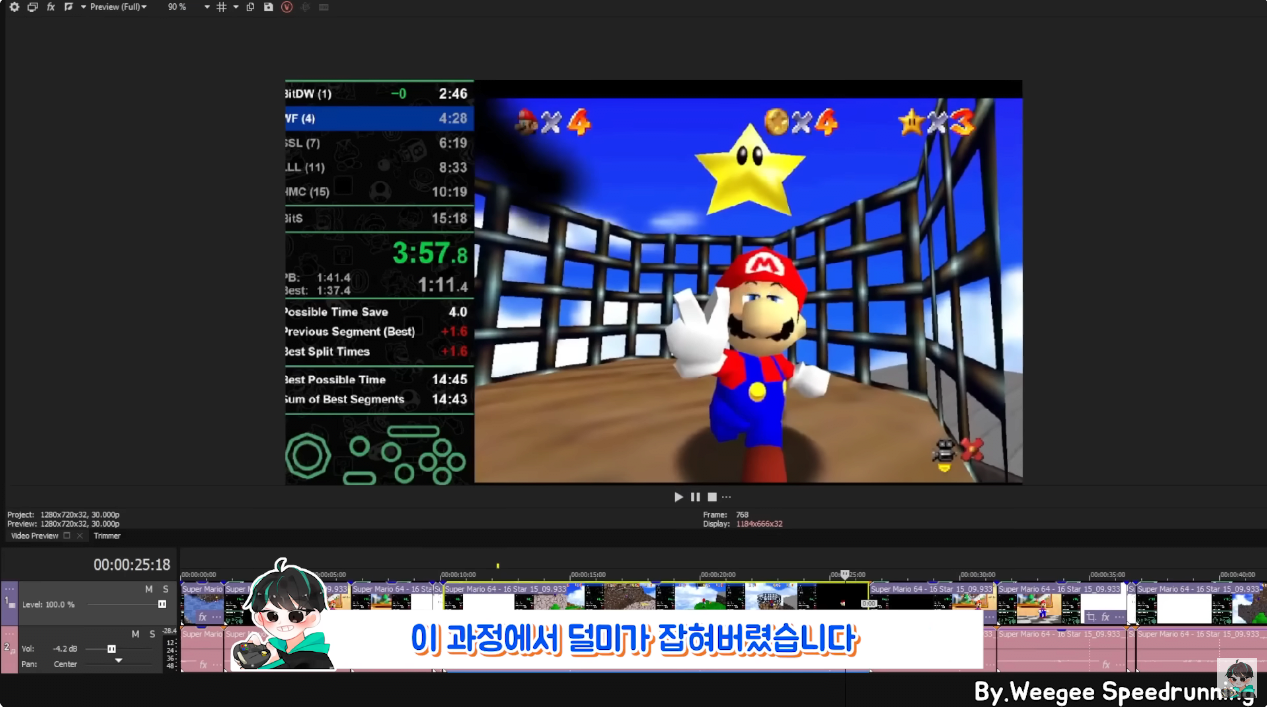
Task: Switch to the Video Preview tab
Action: click(x=34, y=536)
